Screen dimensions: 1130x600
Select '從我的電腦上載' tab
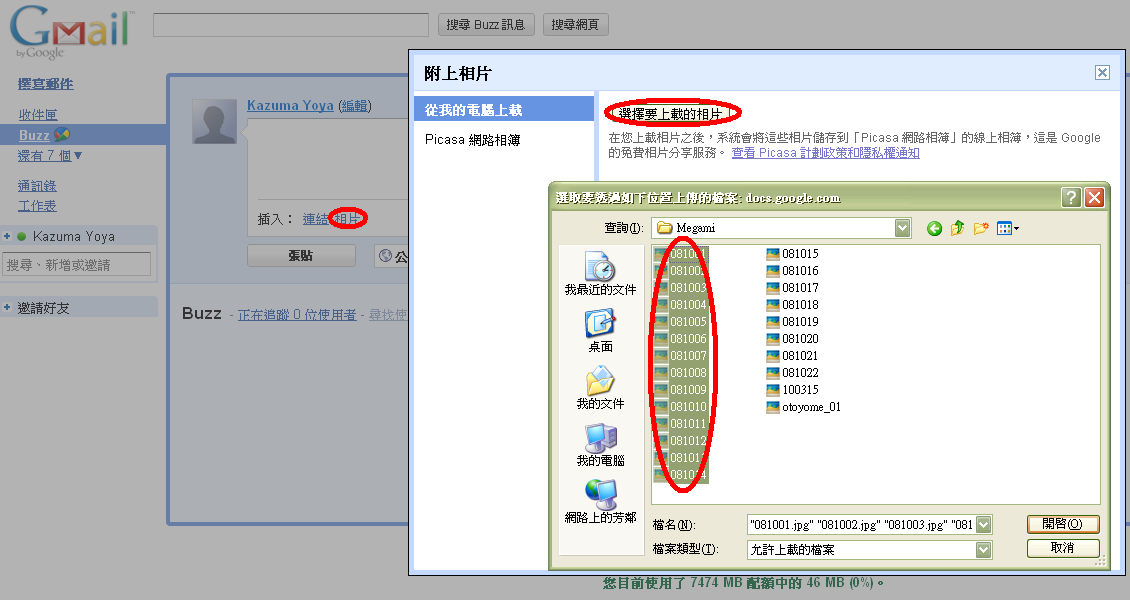pos(504,109)
